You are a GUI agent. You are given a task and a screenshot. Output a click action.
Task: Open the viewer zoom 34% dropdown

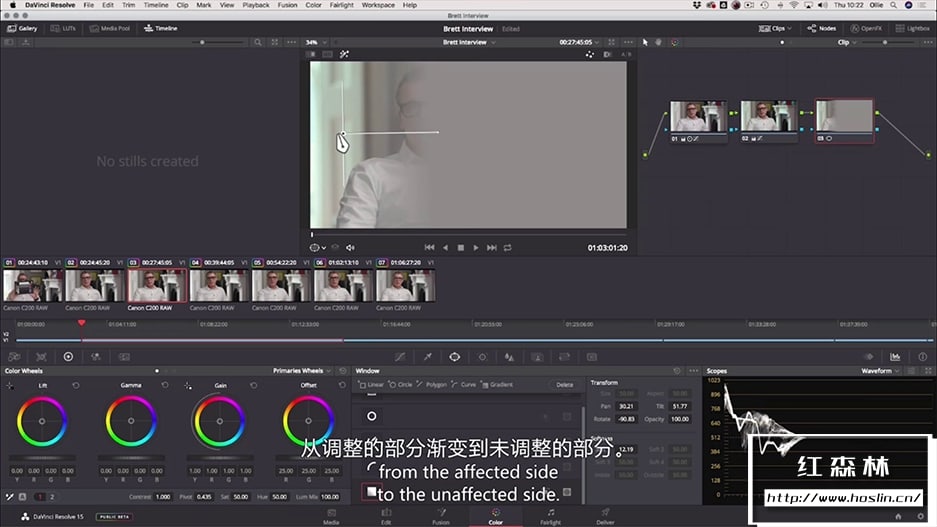tap(316, 42)
